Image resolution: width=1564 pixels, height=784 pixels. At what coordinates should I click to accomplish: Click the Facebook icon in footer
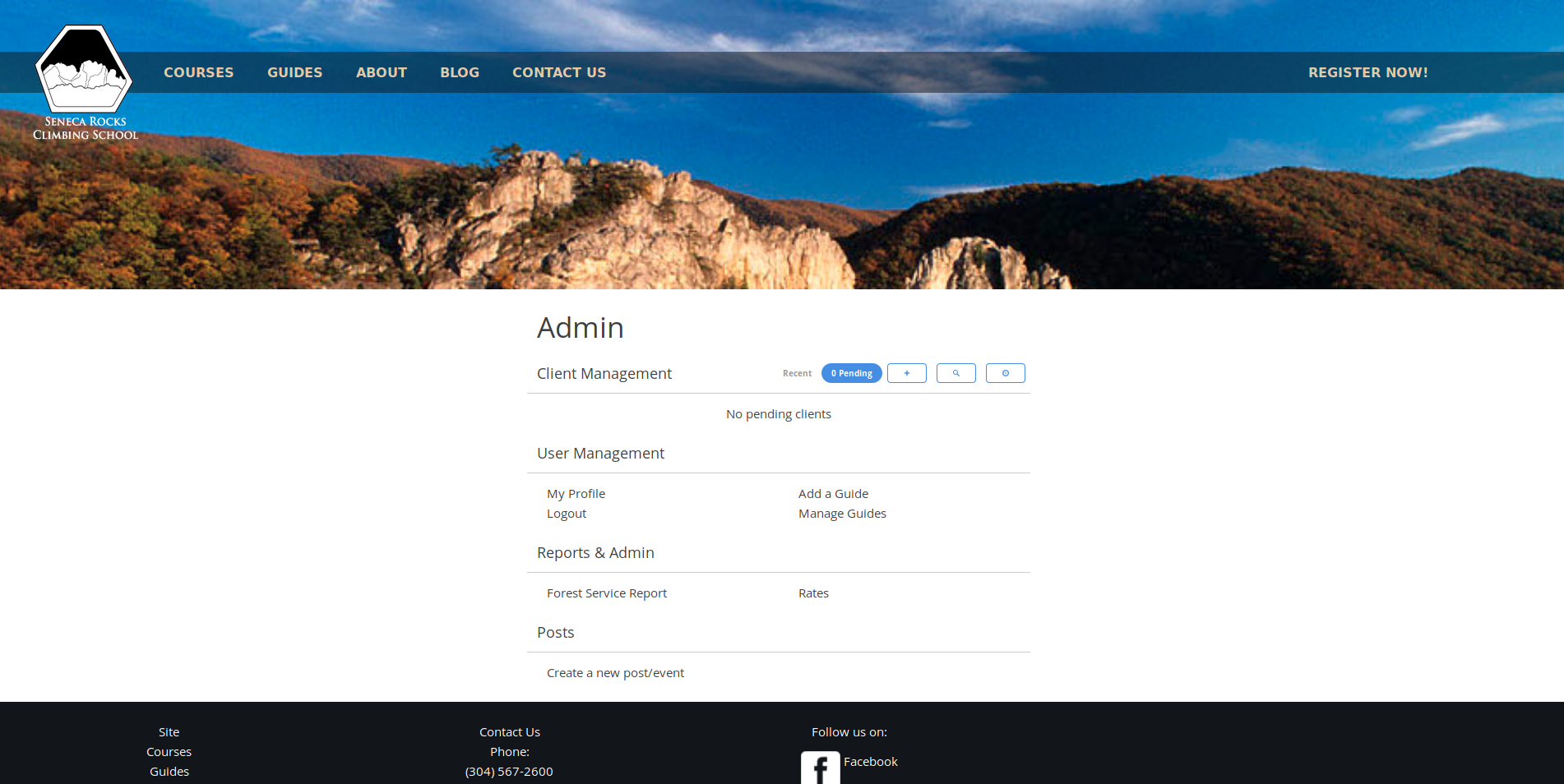coord(821,768)
